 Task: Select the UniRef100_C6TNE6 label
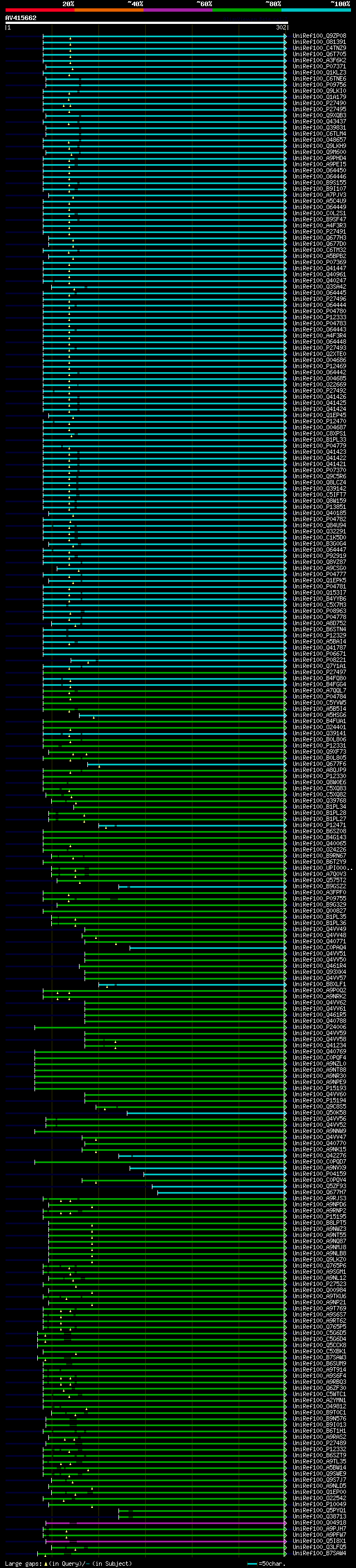pos(319,78)
